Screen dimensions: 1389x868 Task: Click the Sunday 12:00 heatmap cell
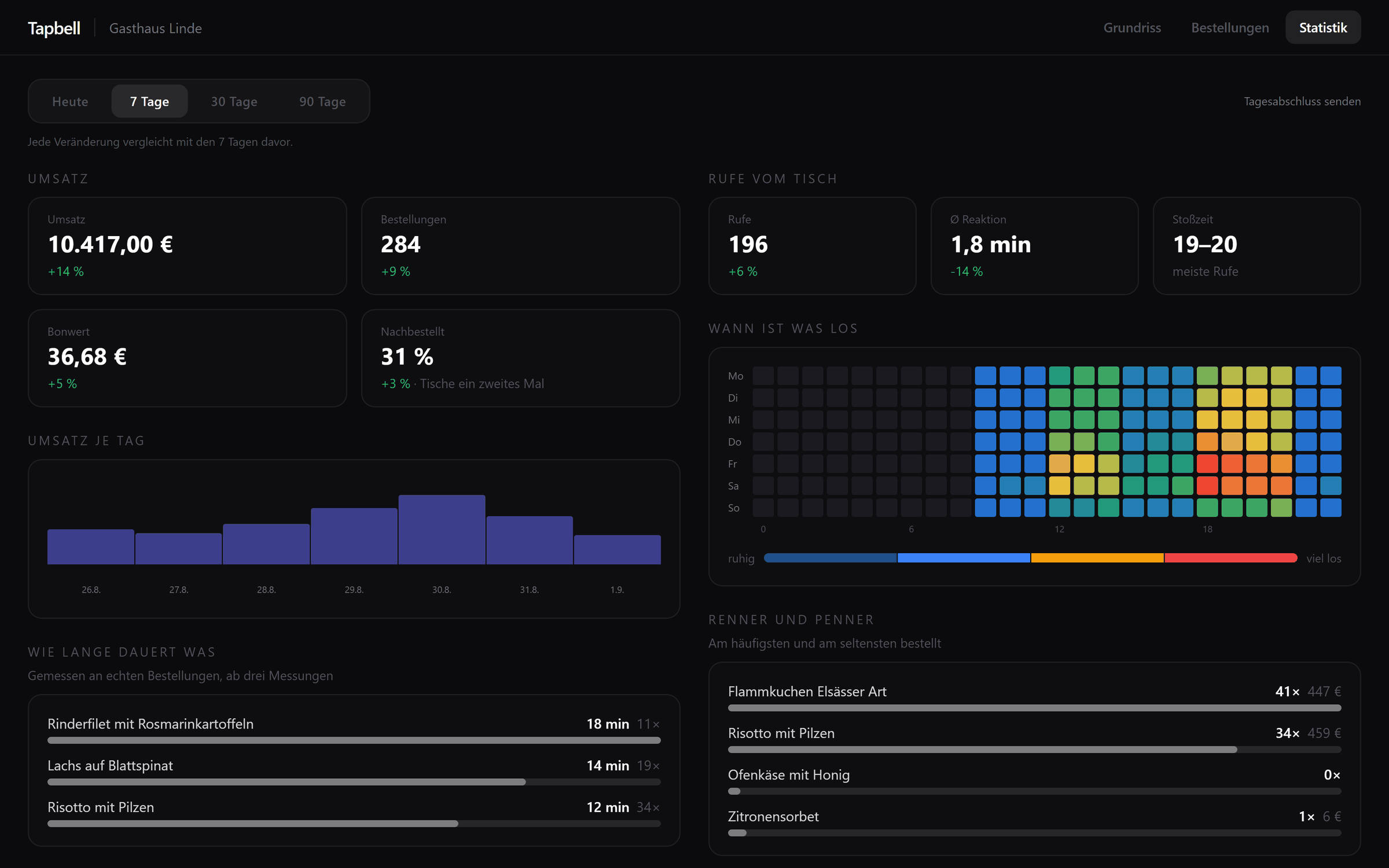(x=1059, y=507)
